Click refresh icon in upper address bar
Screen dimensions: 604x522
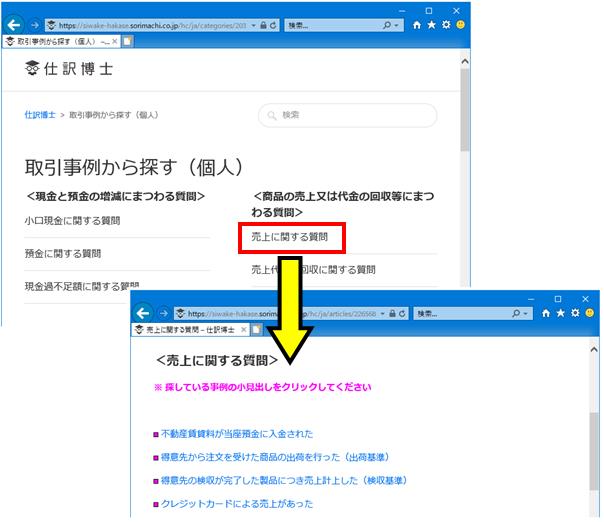[273, 25]
